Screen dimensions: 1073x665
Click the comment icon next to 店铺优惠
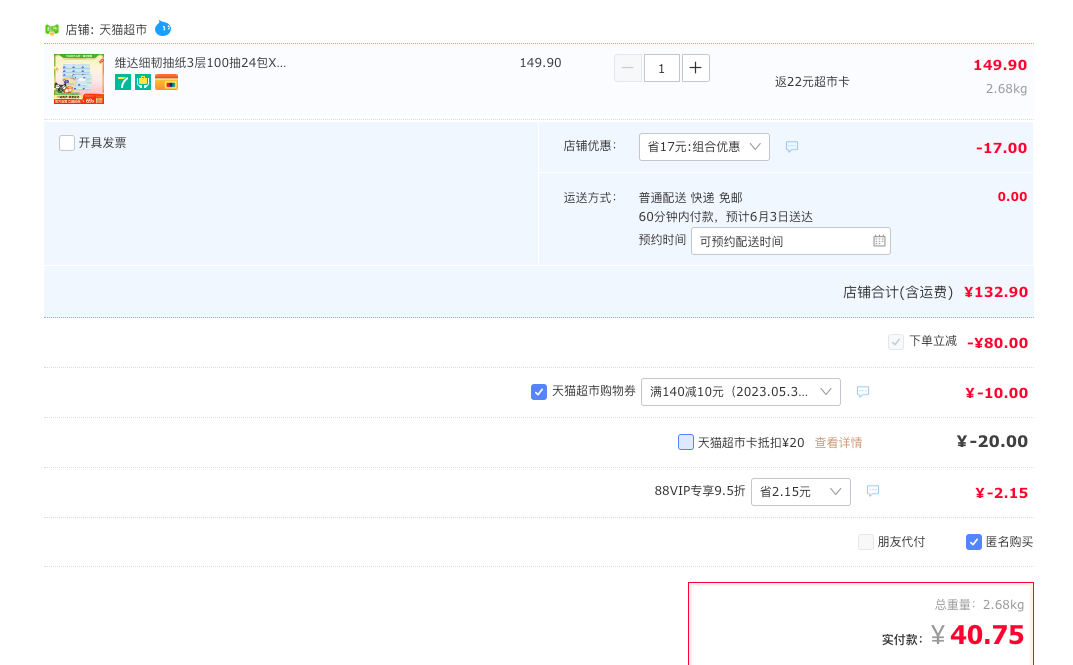(x=792, y=146)
